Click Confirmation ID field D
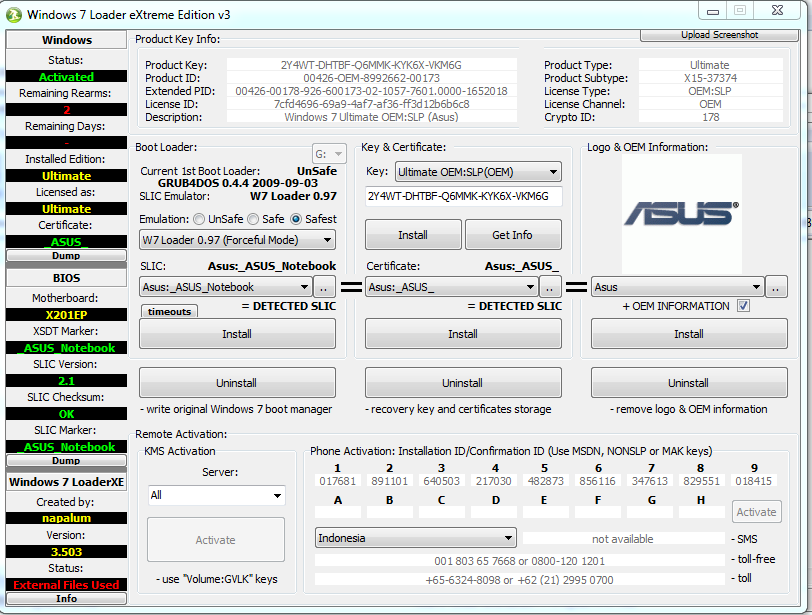 pyautogui.click(x=494, y=512)
